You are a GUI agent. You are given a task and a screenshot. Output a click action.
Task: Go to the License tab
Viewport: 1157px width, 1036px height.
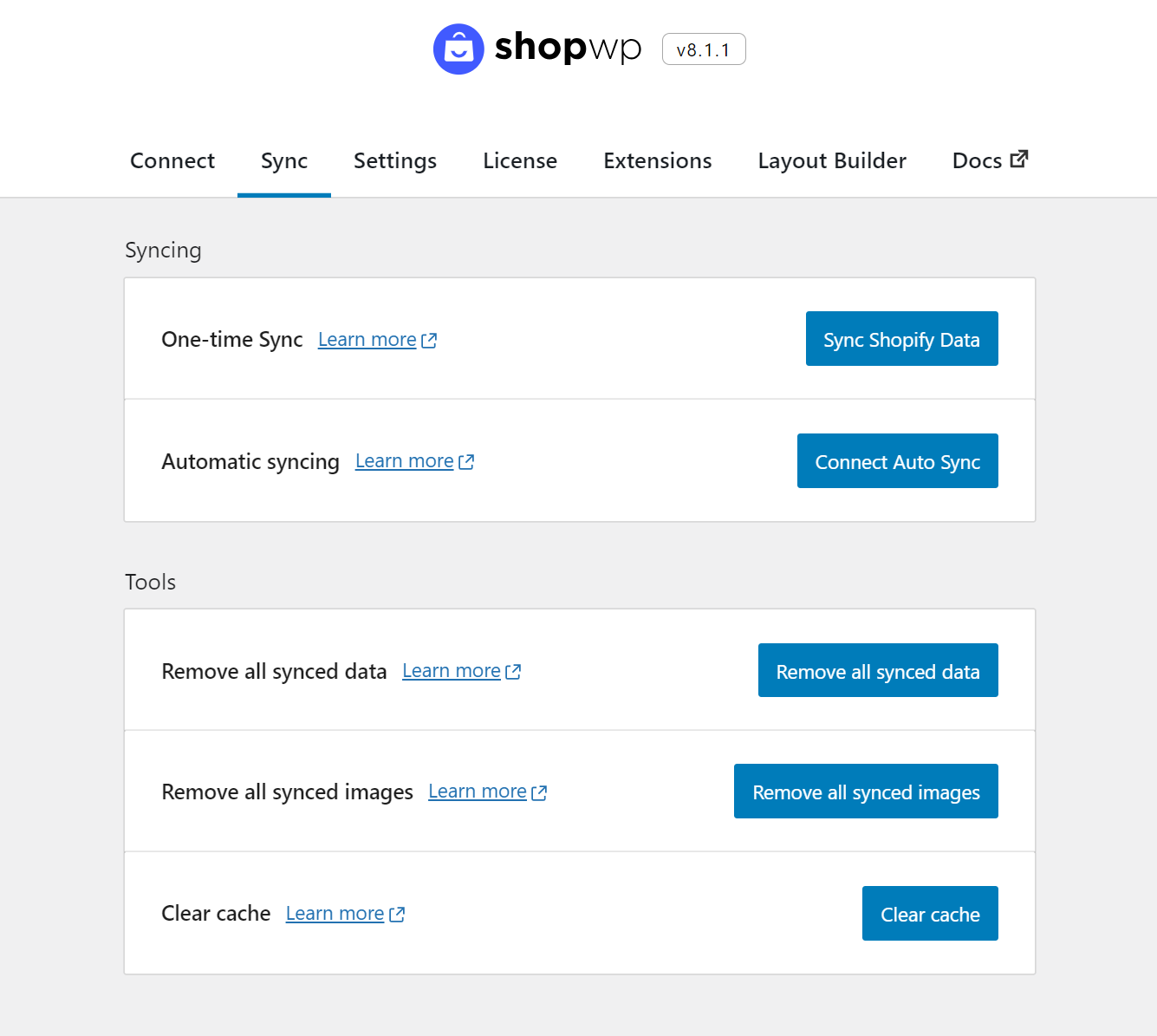pos(520,161)
